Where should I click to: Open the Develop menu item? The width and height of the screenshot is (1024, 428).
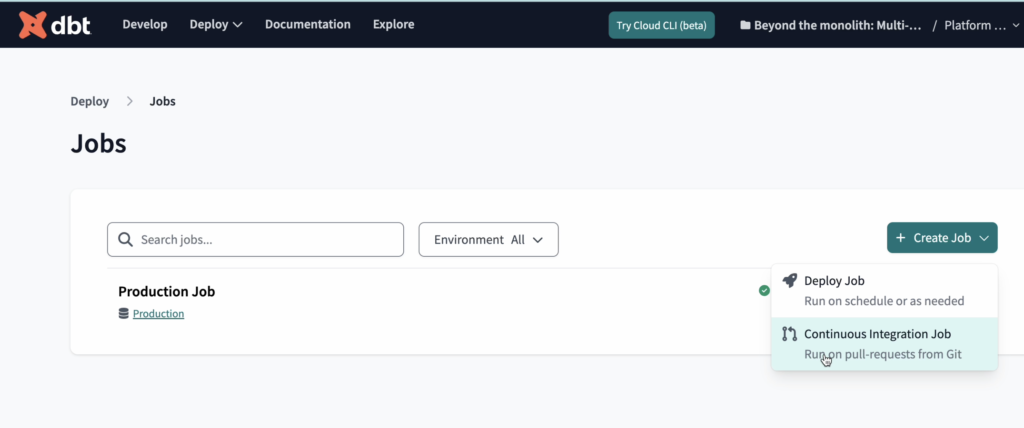tap(145, 24)
